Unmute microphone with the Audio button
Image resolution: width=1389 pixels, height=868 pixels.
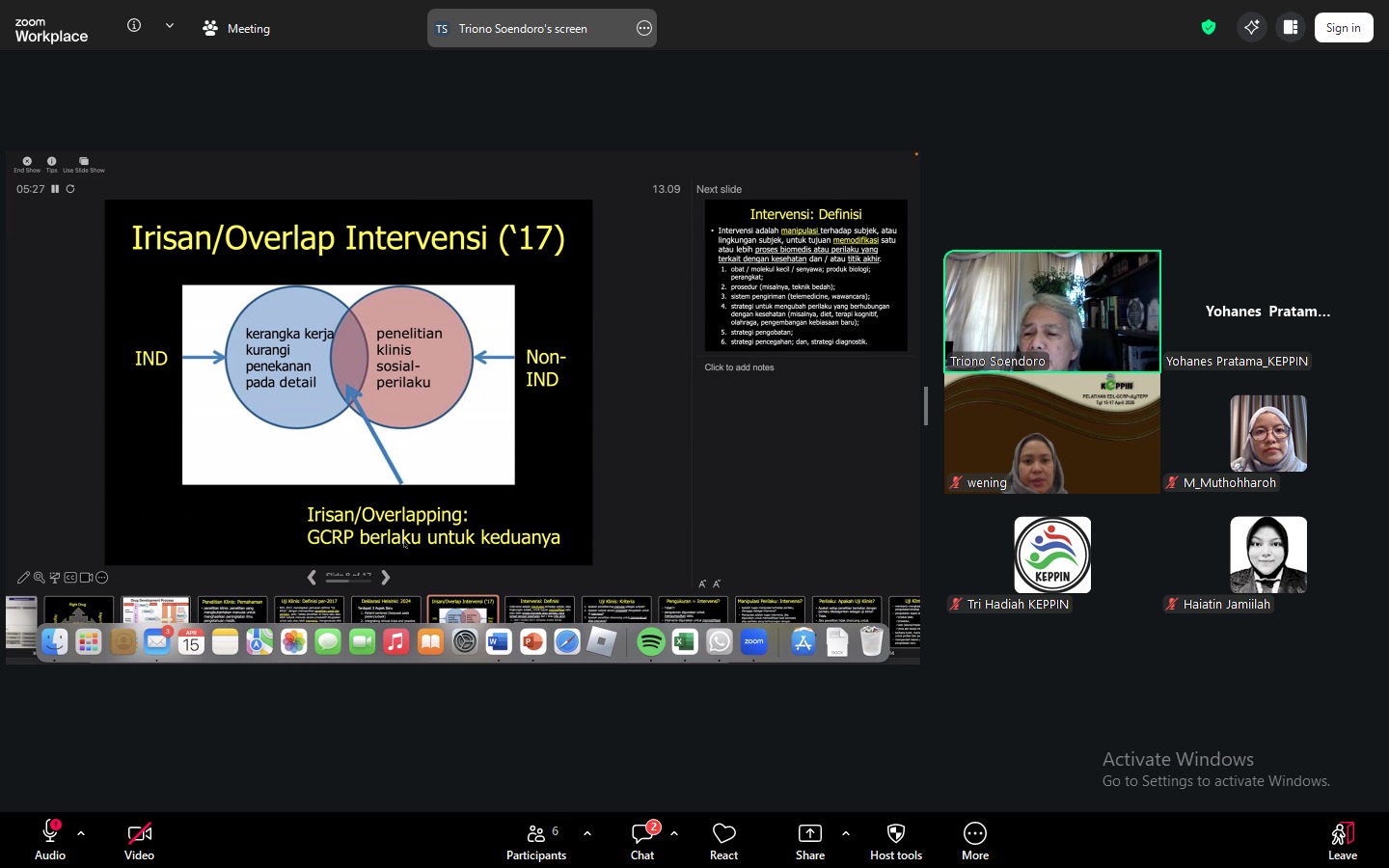pyautogui.click(x=50, y=840)
